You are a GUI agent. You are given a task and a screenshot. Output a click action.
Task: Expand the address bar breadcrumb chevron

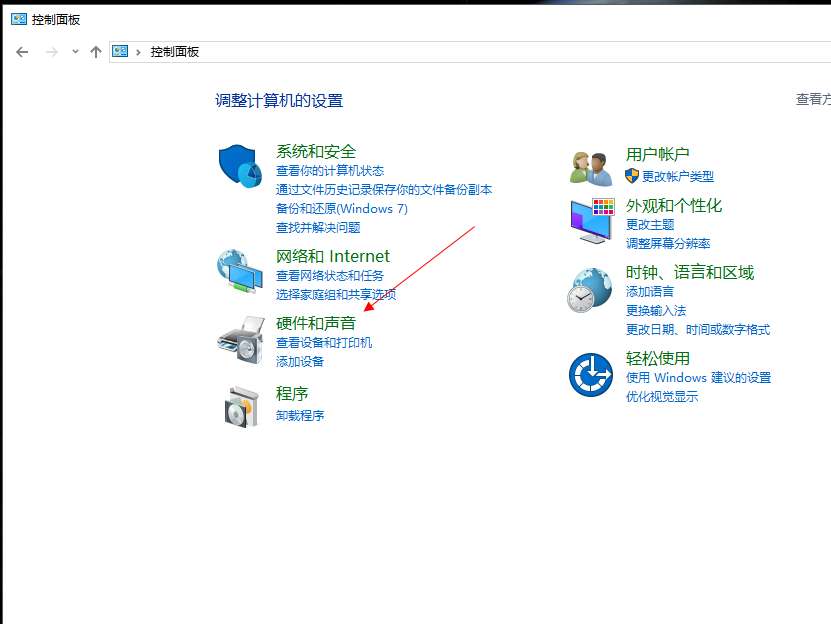(138, 52)
